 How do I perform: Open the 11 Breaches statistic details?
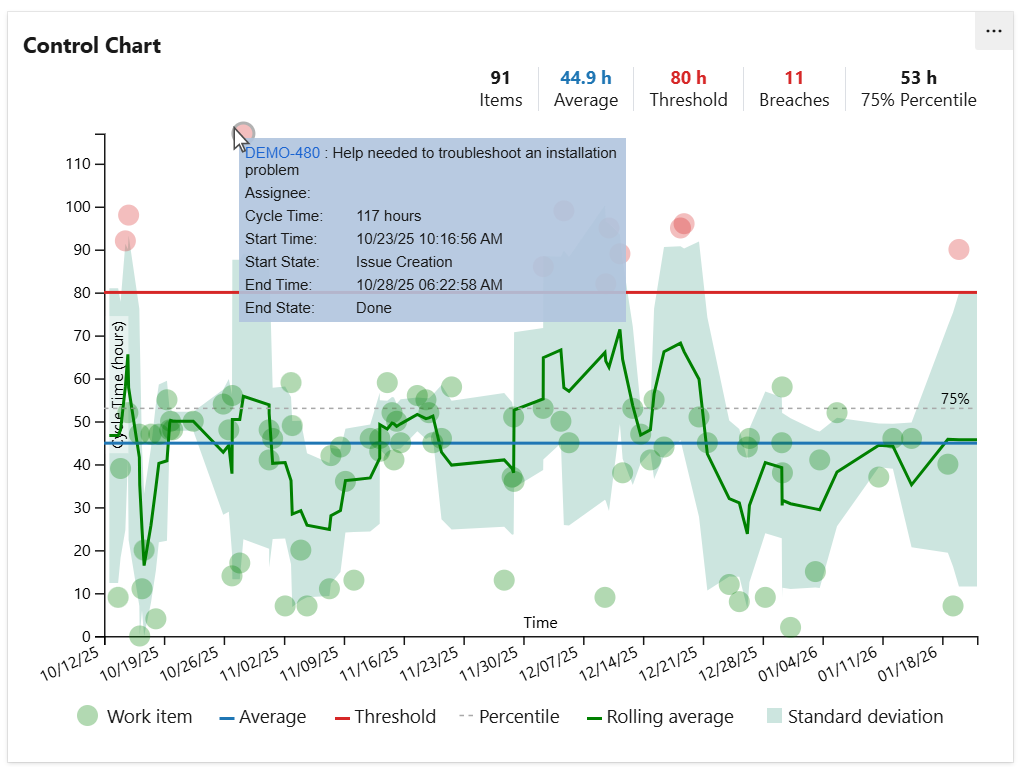click(x=794, y=88)
